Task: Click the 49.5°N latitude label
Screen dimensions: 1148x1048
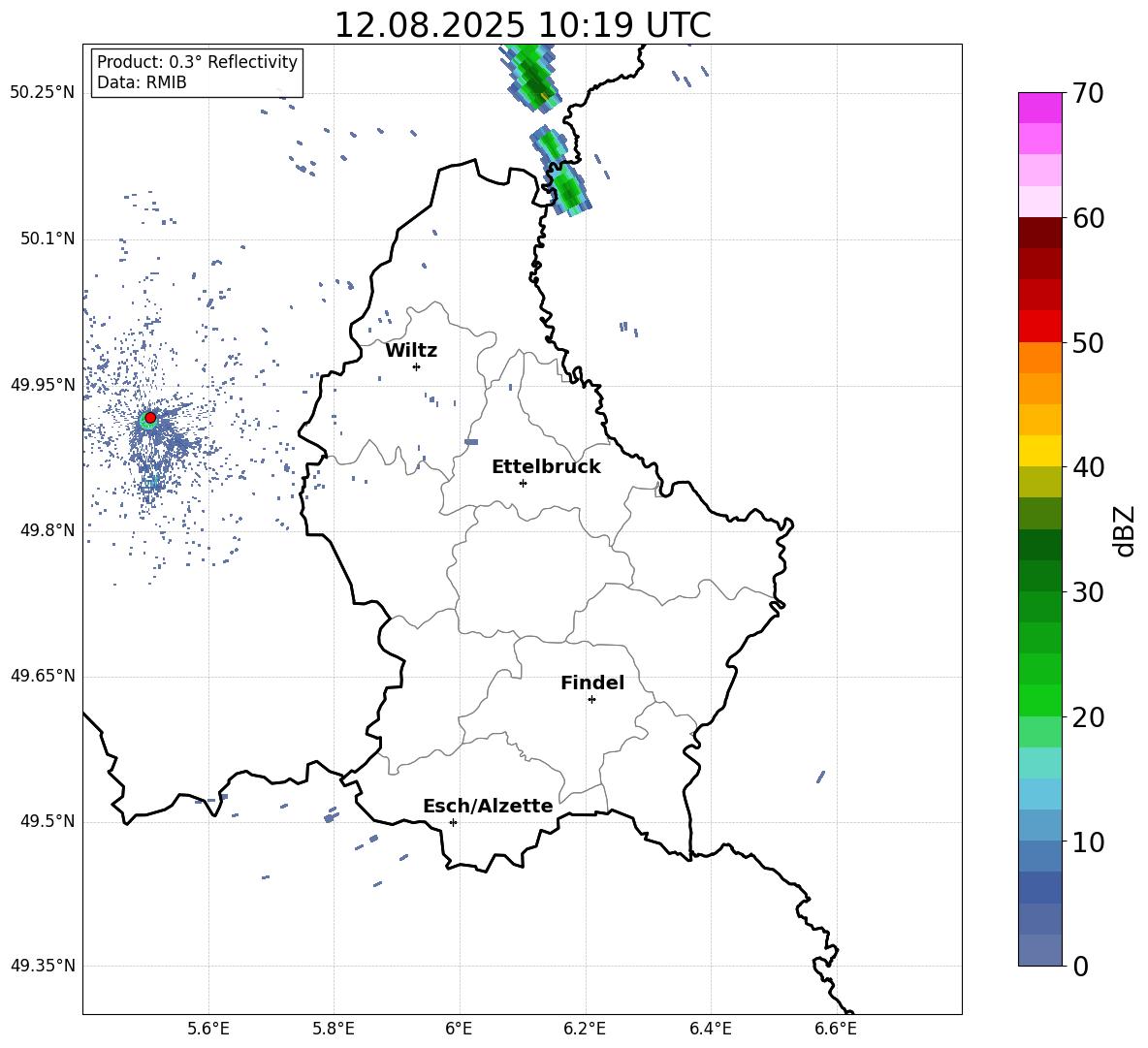Action: pyautogui.click(x=48, y=821)
